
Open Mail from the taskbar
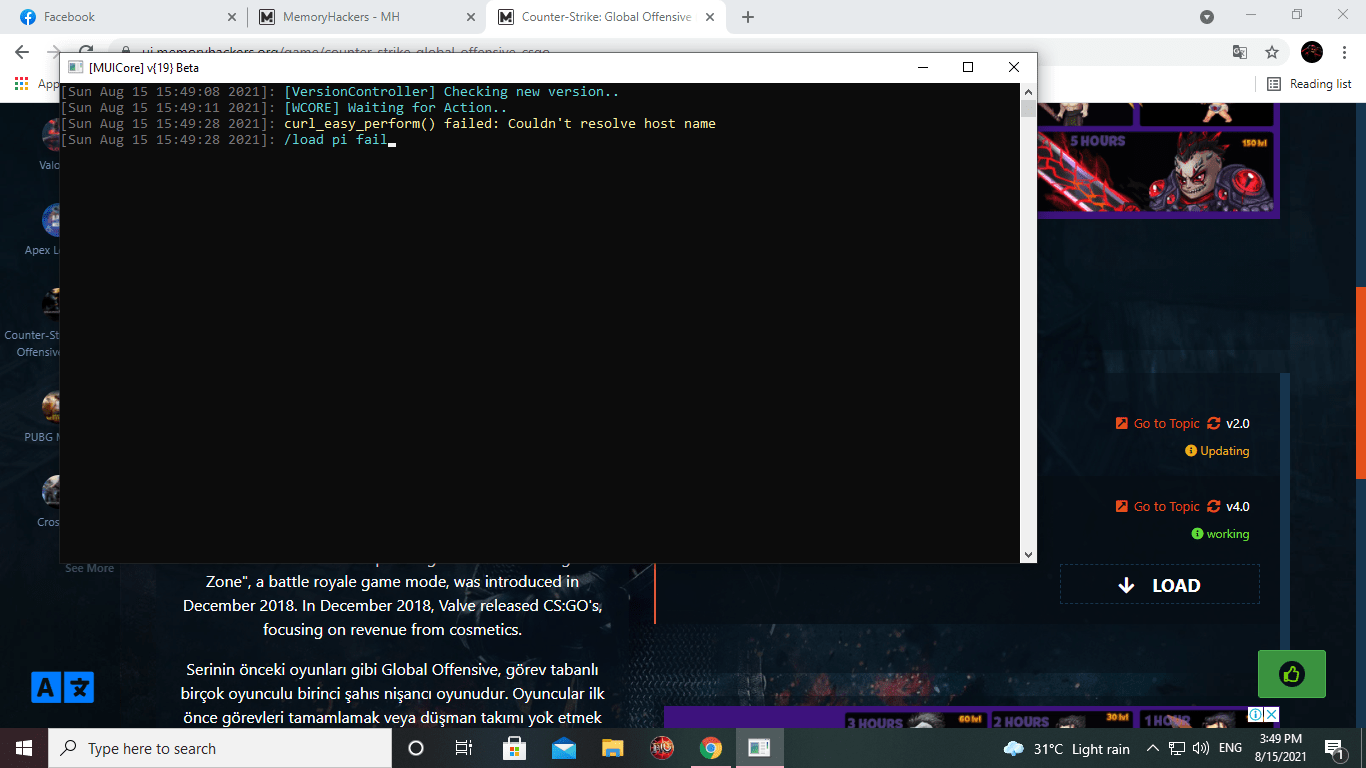[563, 748]
